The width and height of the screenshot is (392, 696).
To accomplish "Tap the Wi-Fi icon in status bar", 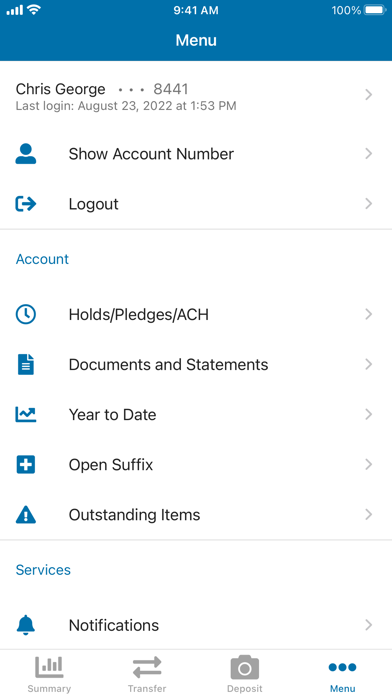I will click(x=34, y=10).
